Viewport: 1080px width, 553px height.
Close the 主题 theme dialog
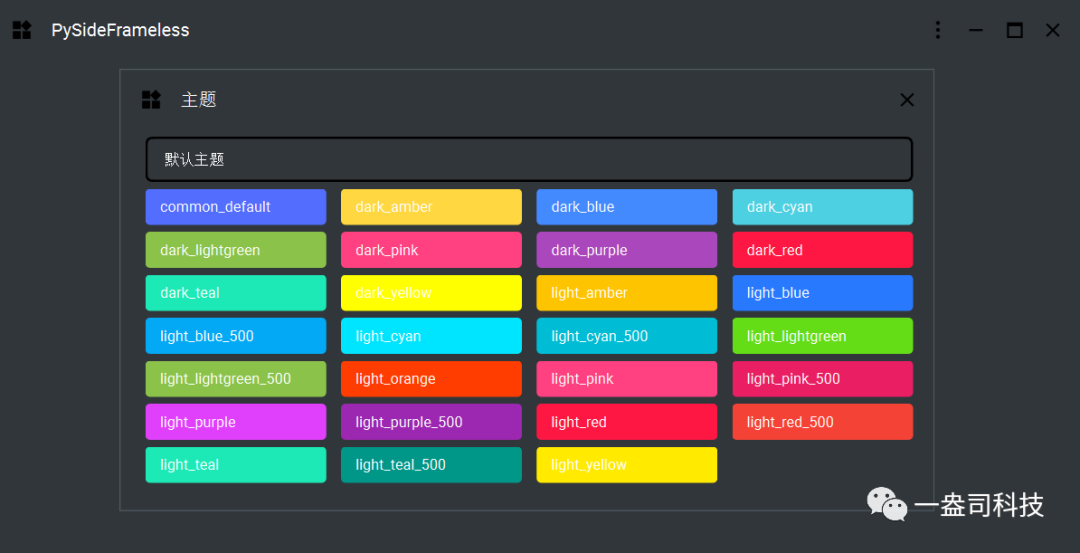tap(907, 100)
